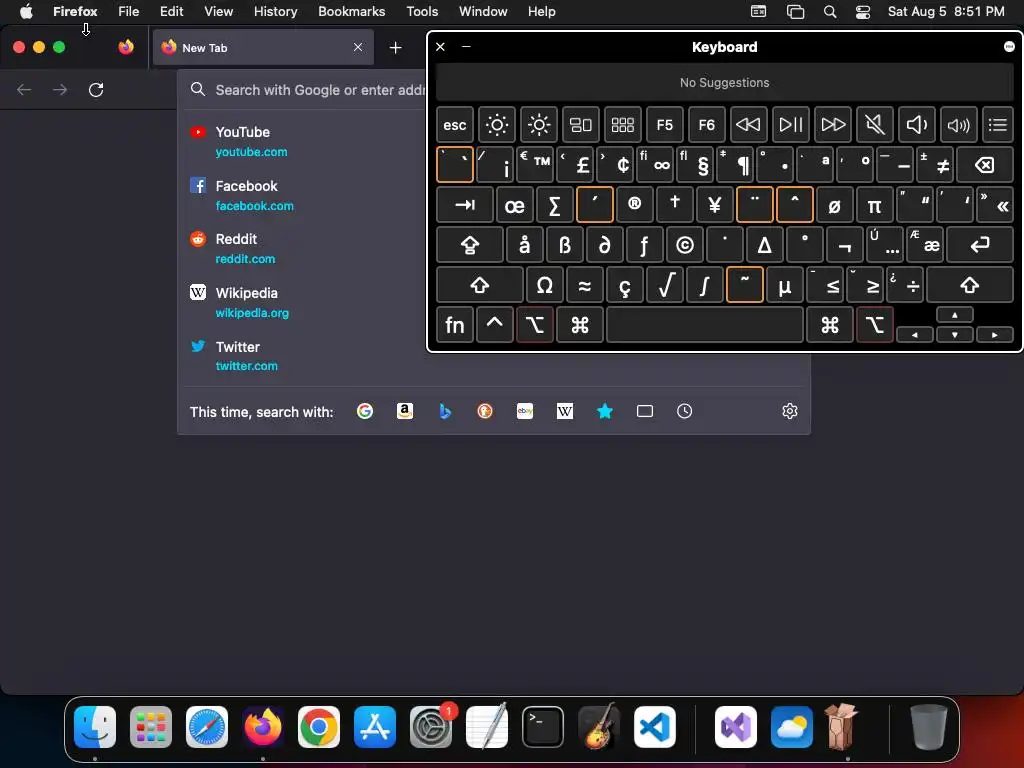Screen dimensions: 1024x768
Task: Tap the esc key
Action: [455, 124]
